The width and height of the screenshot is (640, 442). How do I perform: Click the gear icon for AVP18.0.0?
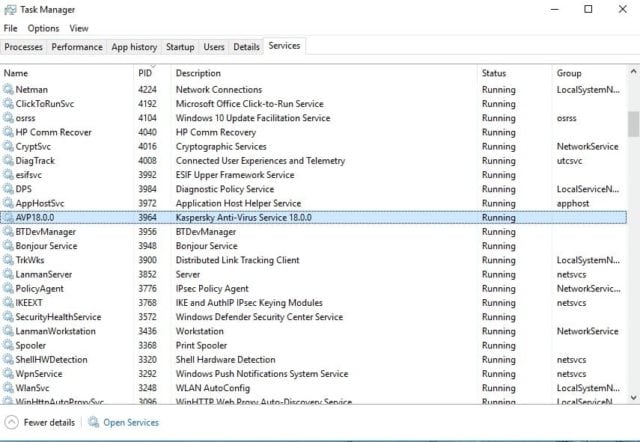click(x=8, y=217)
